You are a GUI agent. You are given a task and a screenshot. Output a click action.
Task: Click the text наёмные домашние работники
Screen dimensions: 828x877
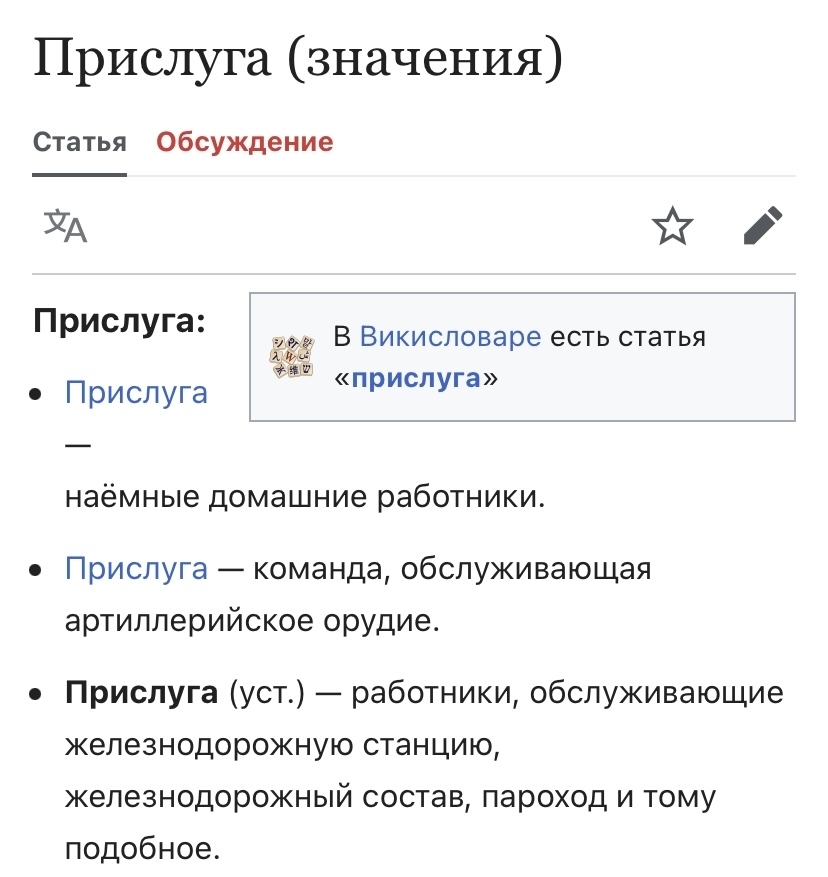tap(305, 496)
